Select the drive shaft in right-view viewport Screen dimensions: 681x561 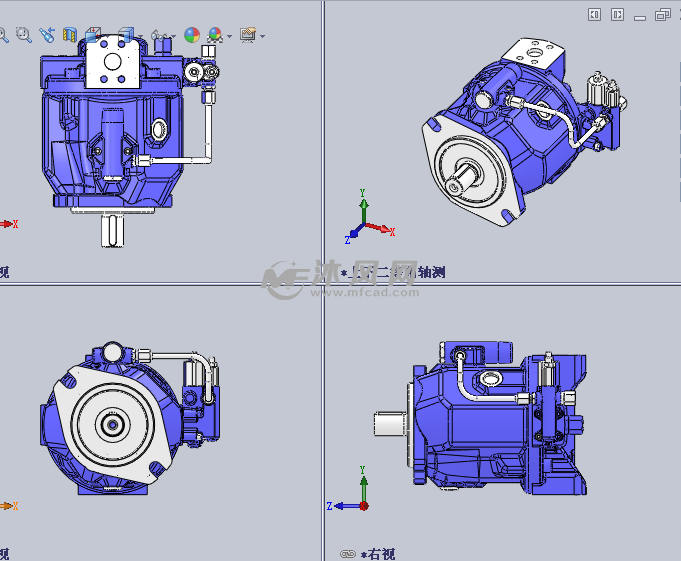pyautogui.click(x=390, y=423)
